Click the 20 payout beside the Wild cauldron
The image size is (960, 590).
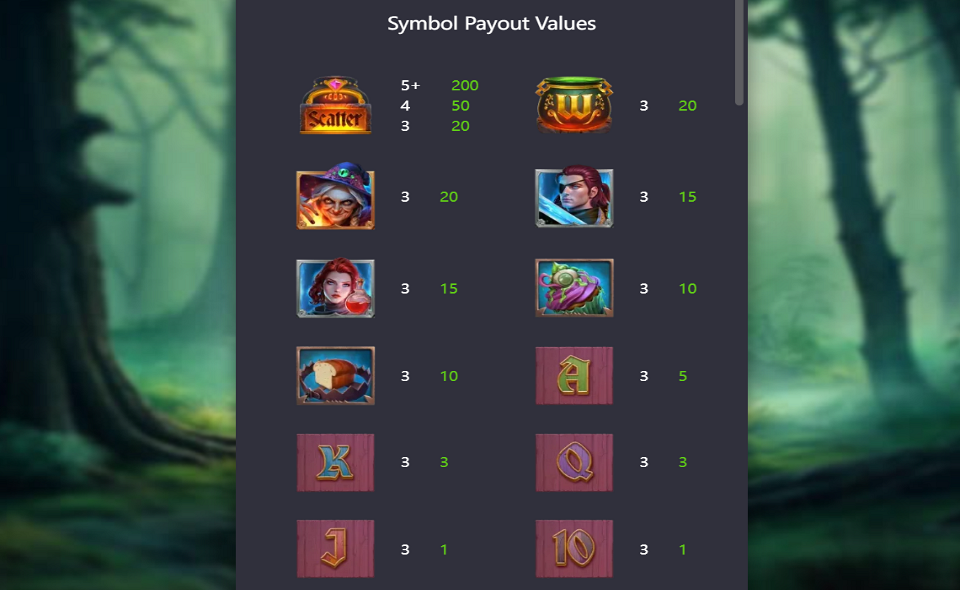[688, 106]
